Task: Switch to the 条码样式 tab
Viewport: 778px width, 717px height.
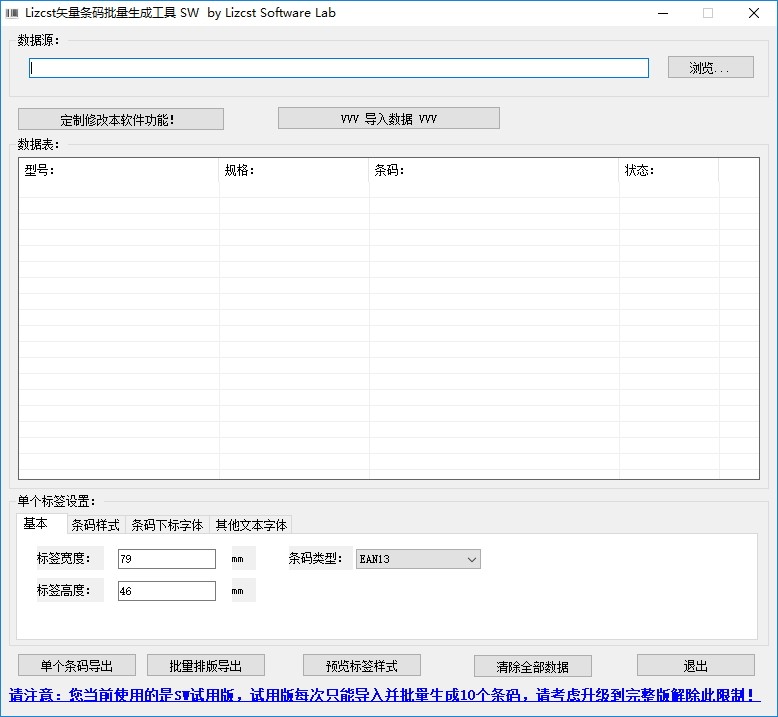Action: click(x=96, y=525)
